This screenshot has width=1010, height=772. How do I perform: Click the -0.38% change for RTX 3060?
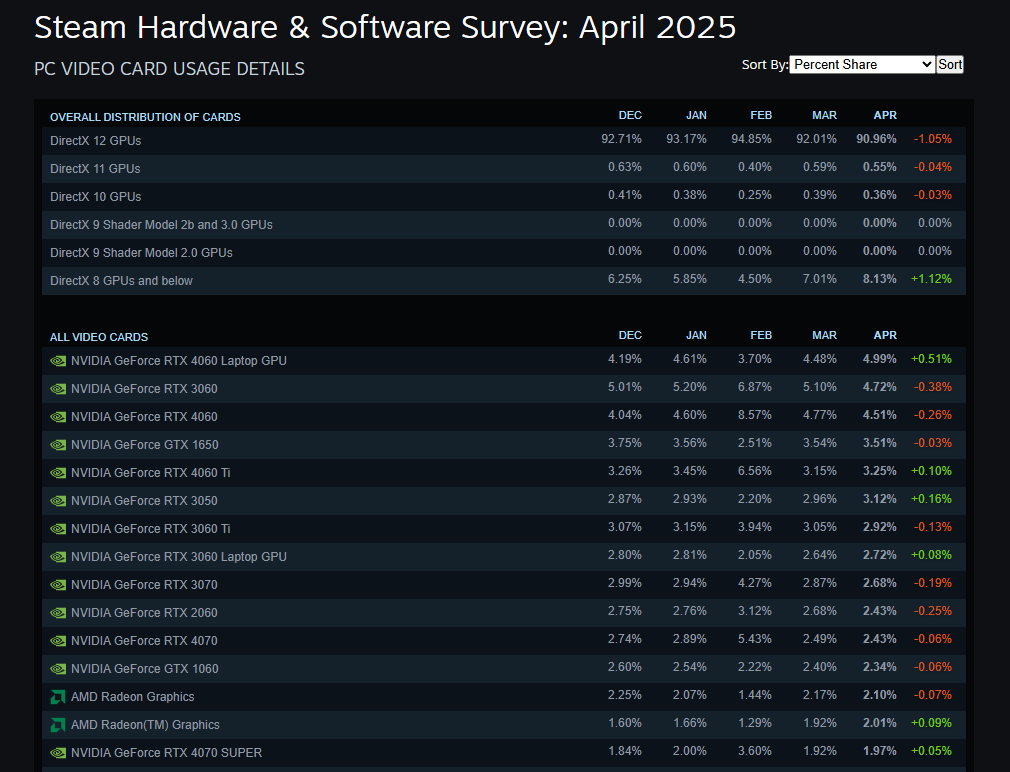coord(932,387)
